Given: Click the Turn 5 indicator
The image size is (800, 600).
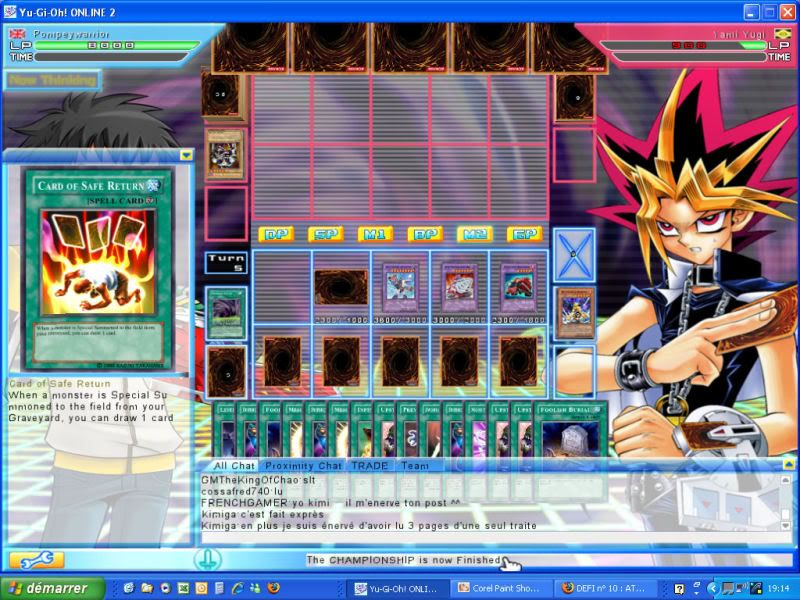Looking at the screenshot, I should 226,263.
